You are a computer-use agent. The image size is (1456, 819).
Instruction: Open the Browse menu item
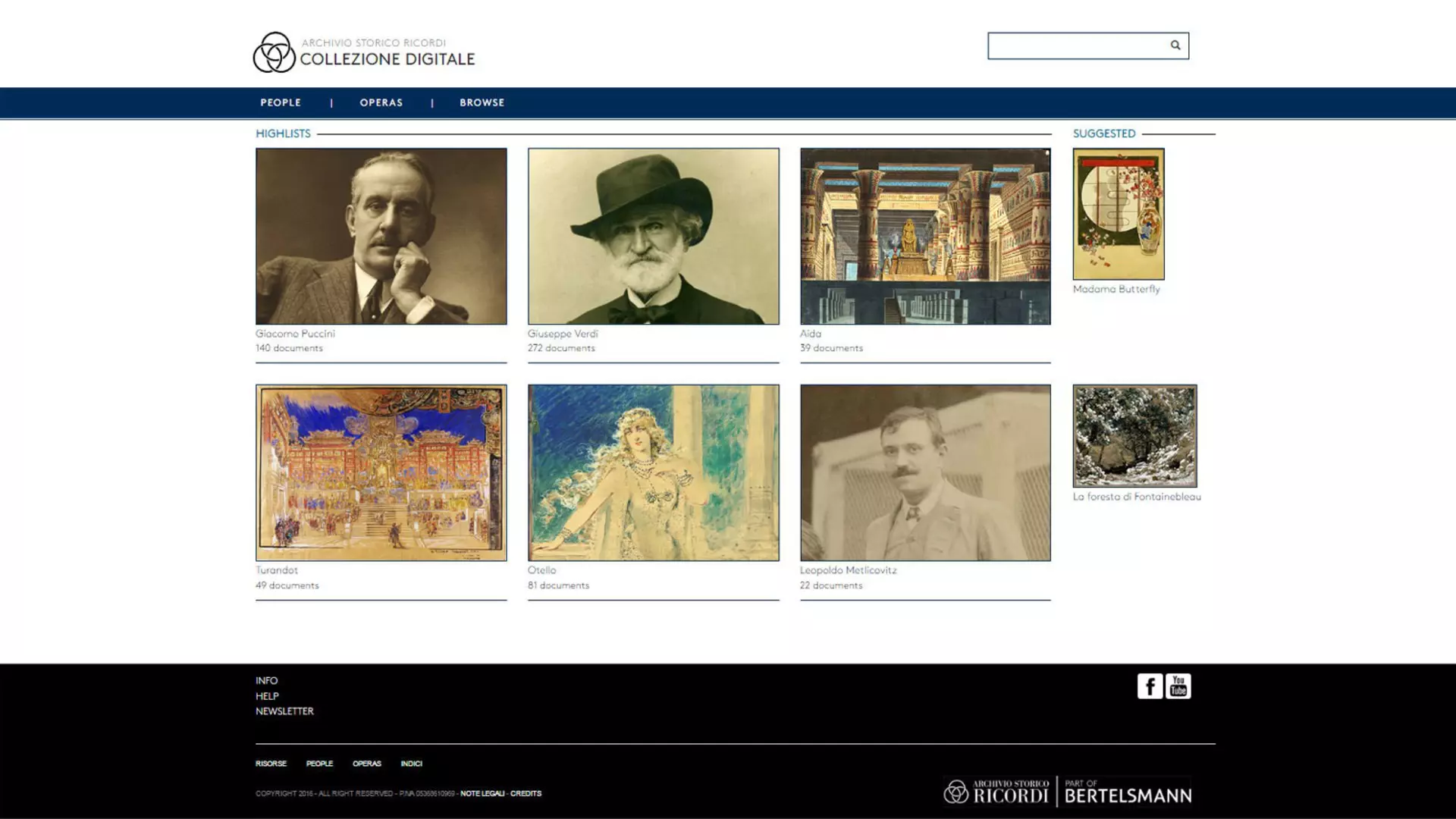[482, 102]
